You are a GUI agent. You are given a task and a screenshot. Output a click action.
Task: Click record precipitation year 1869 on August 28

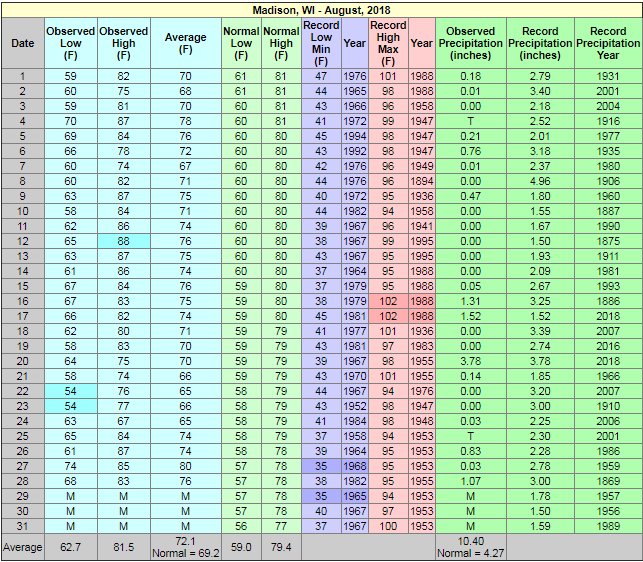click(608, 481)
